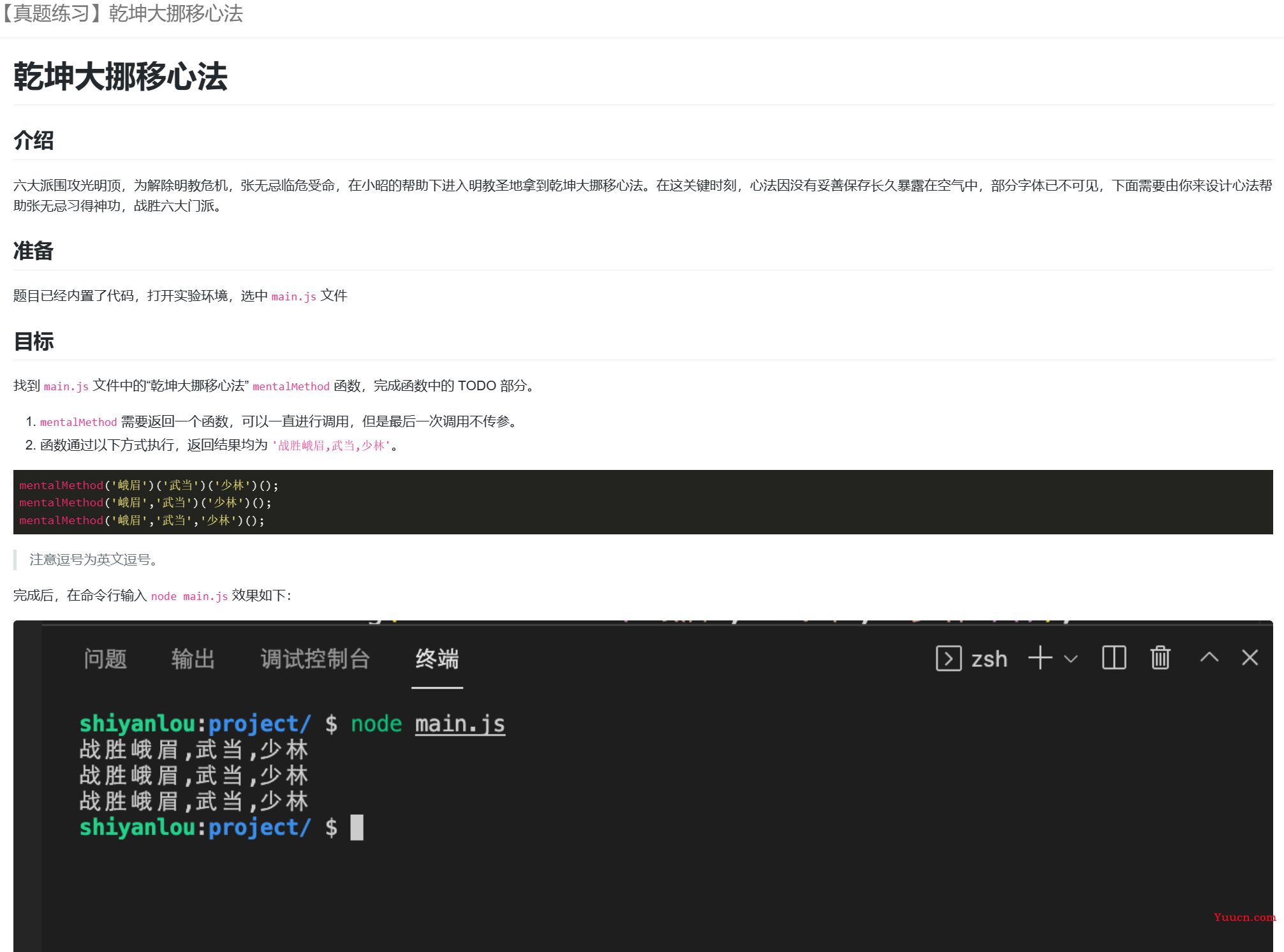This screenshot has width=1284, height=952.
Task: Click the underlined main.js in the terminal command
Action: (x=460, y=724)
